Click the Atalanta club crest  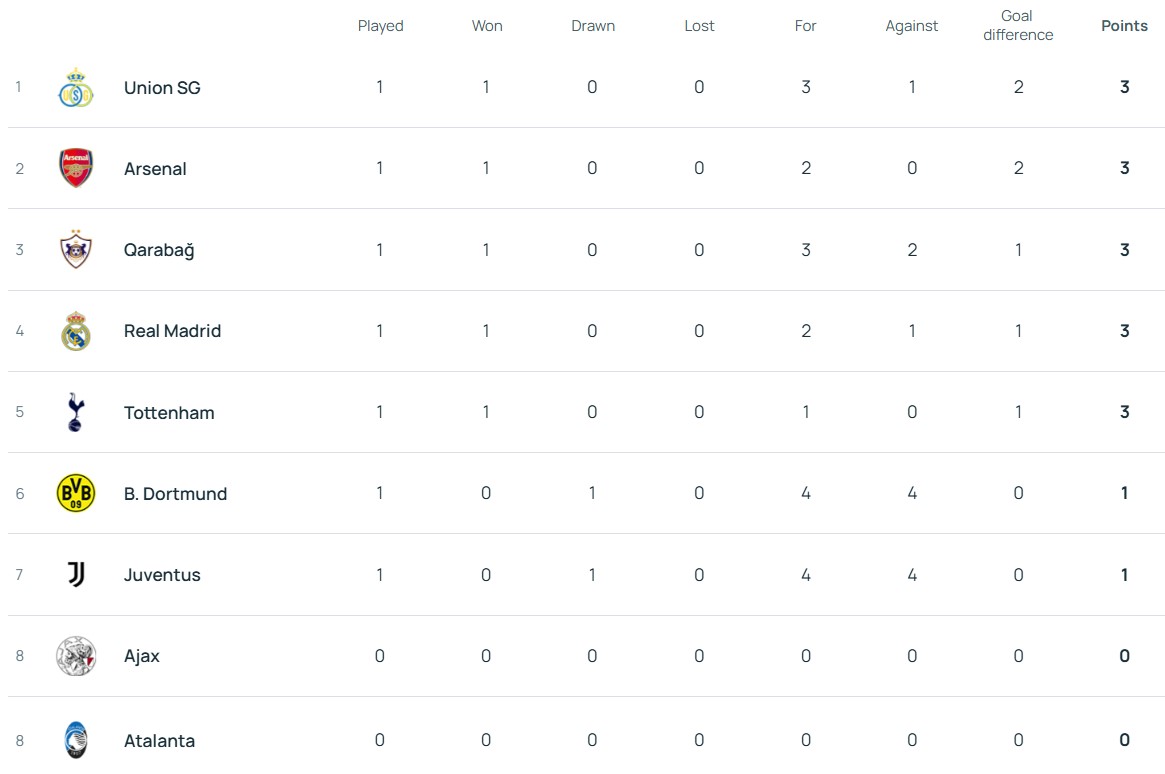pyautogui.click(x=76, y=739)
